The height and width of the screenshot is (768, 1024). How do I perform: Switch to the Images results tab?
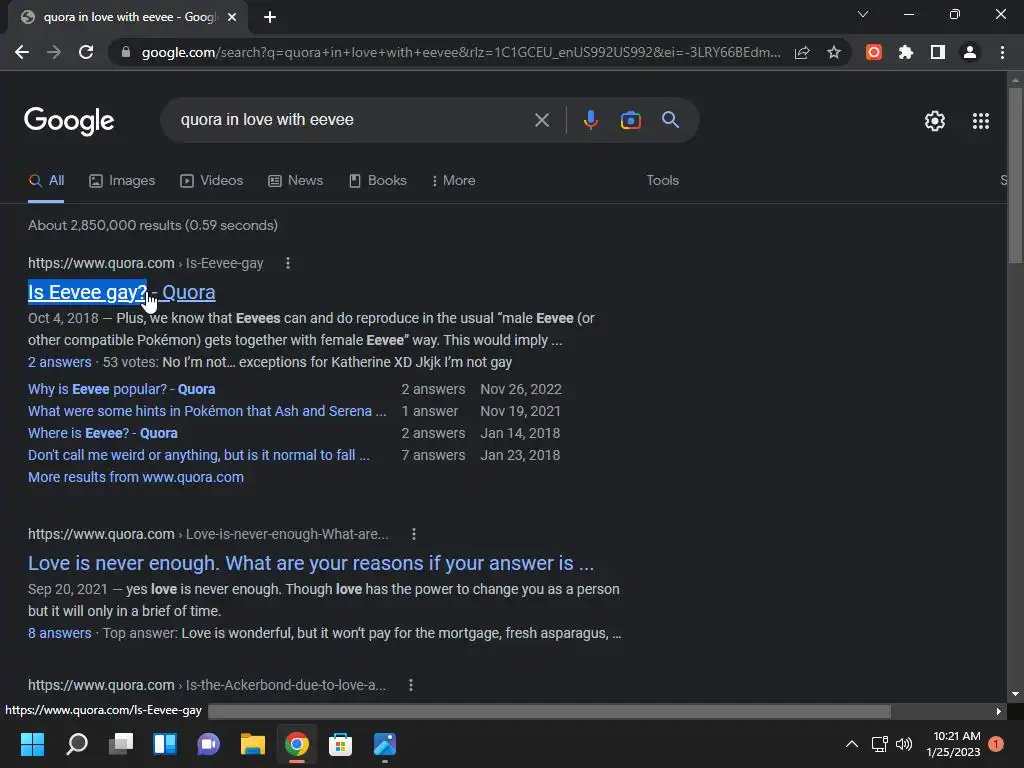pyautogui.click(x=122, y=181)
